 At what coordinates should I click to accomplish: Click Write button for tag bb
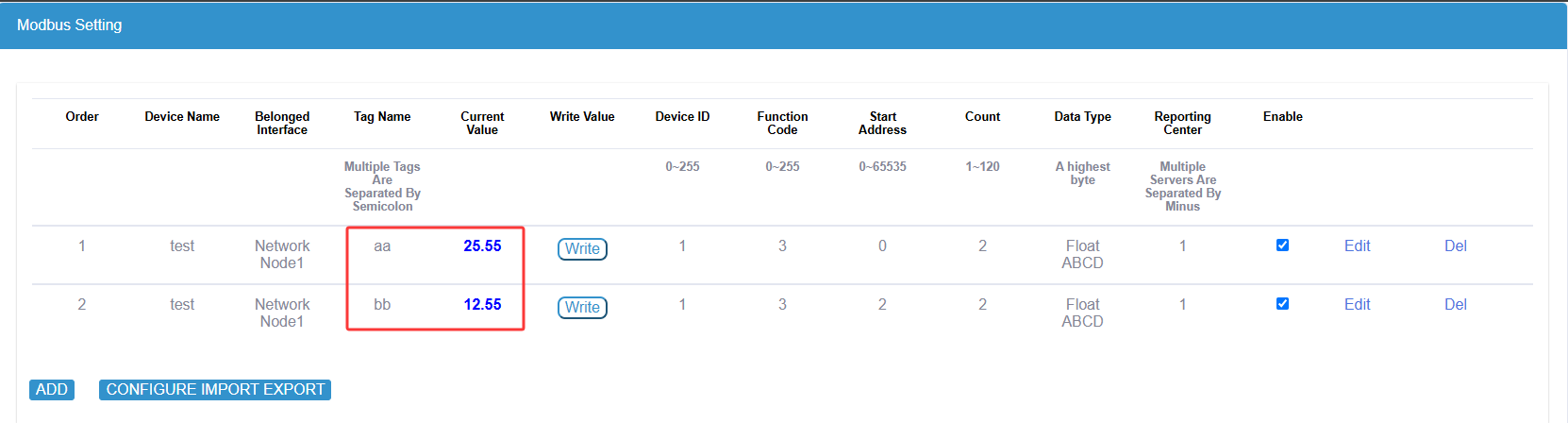point(582,307)
